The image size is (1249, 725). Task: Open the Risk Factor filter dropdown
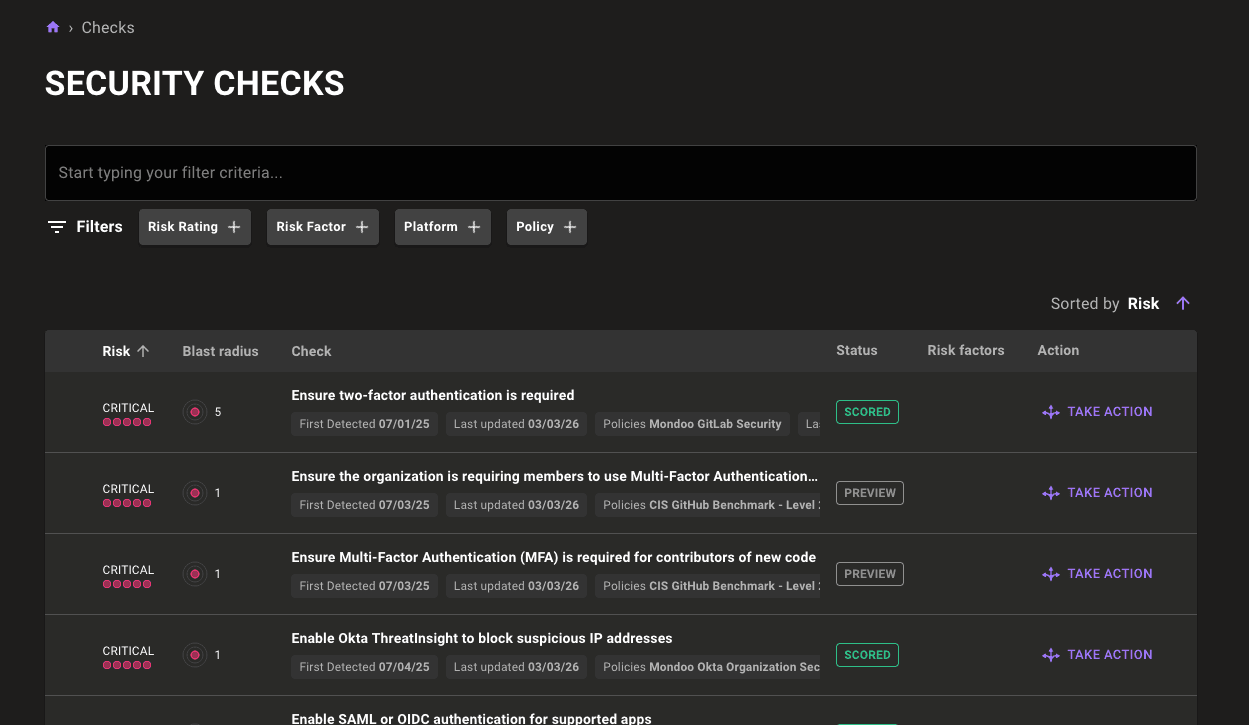tap(322, 227)
